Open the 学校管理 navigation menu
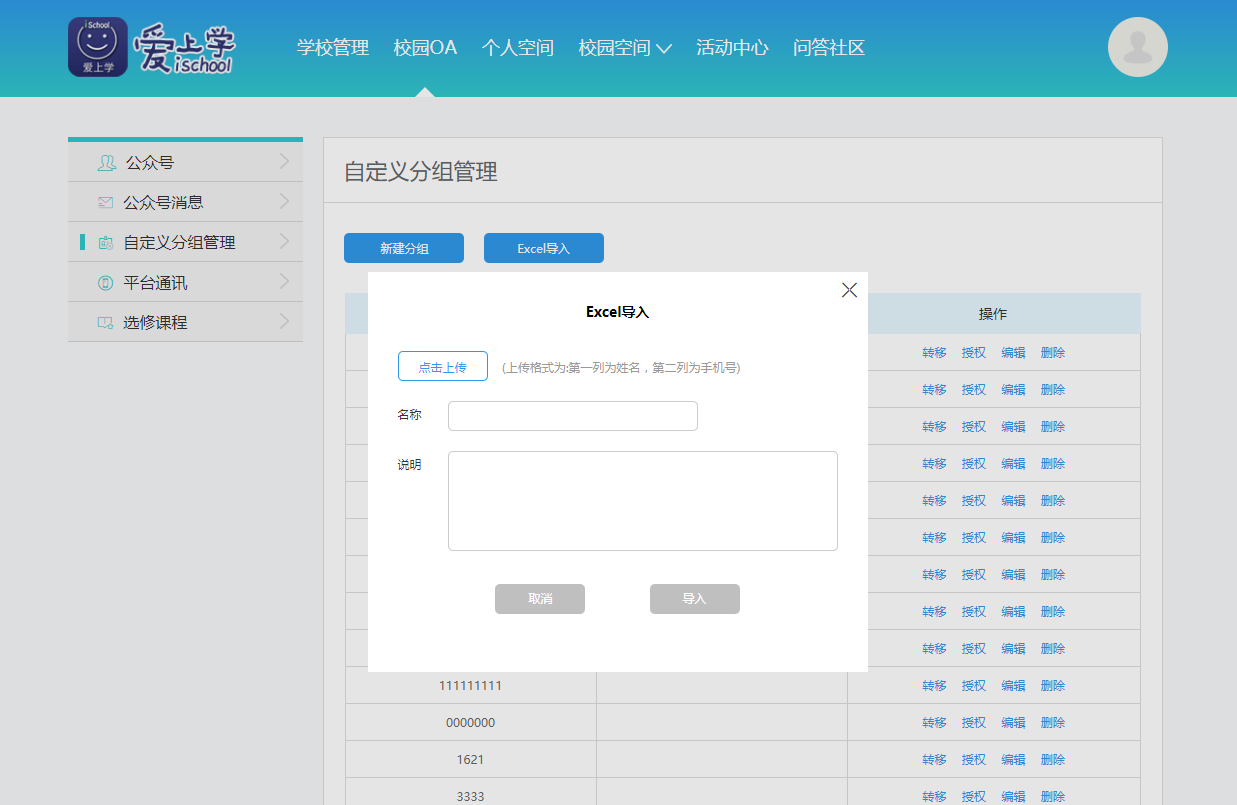 point(332,47)
